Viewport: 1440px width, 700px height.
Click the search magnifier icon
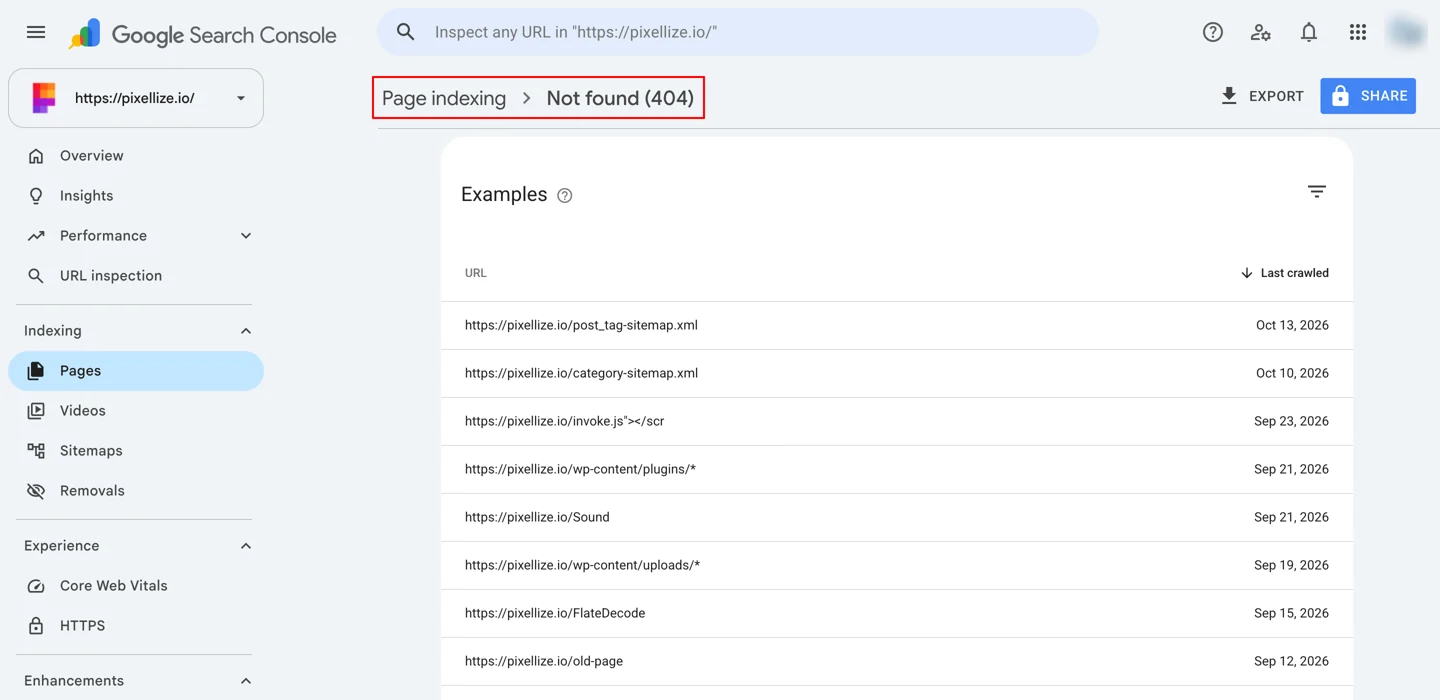(405, 32)
